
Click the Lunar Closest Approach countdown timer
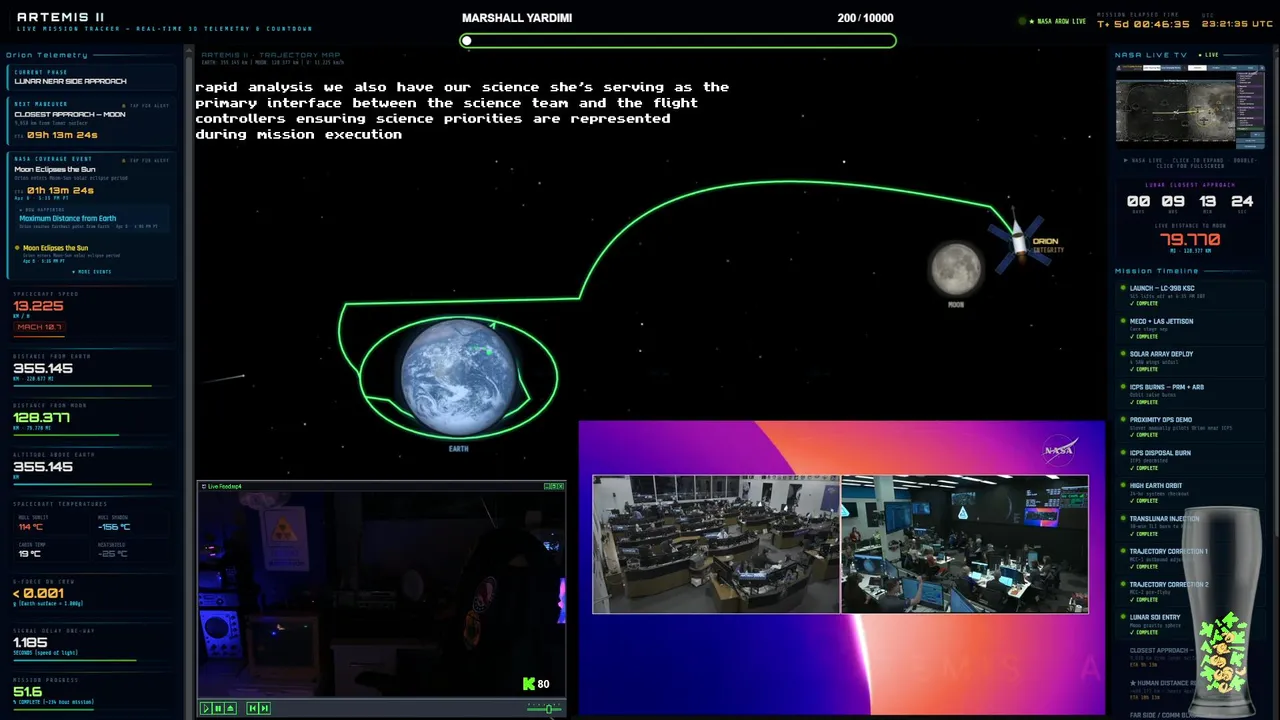point(1189,202)
